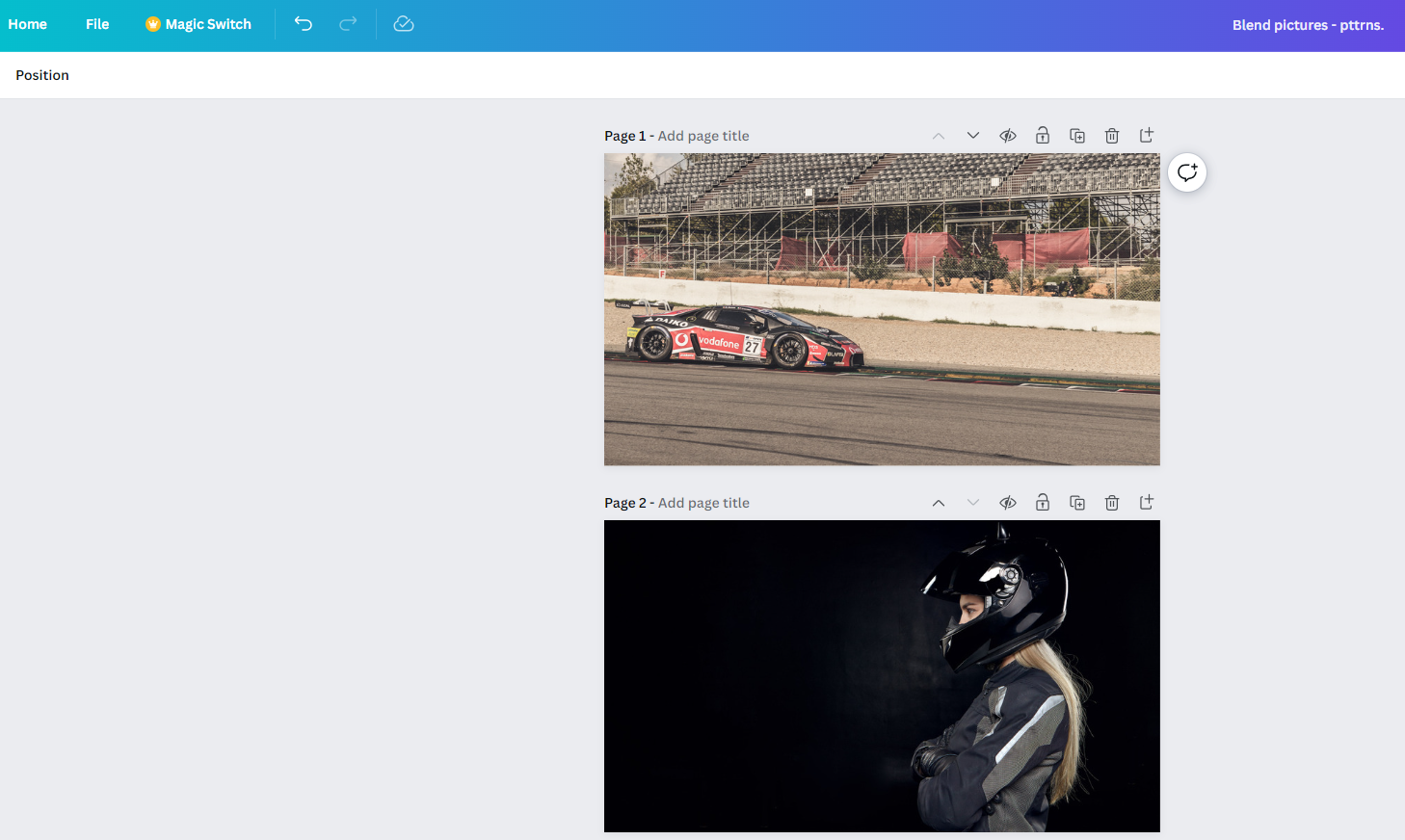This screenshot has height=840, width=1405.
Task: Duplicate Page 2
Action: click(1077, 503)
